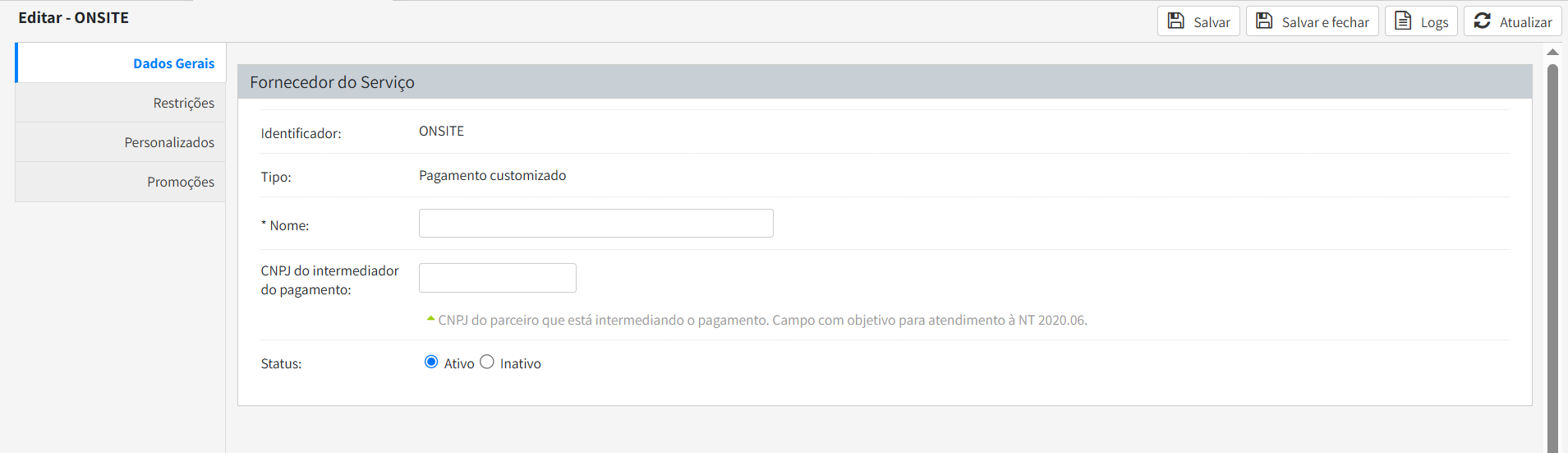Go to the Personalizados tab

pyautogui.click(x=169, y=142)
